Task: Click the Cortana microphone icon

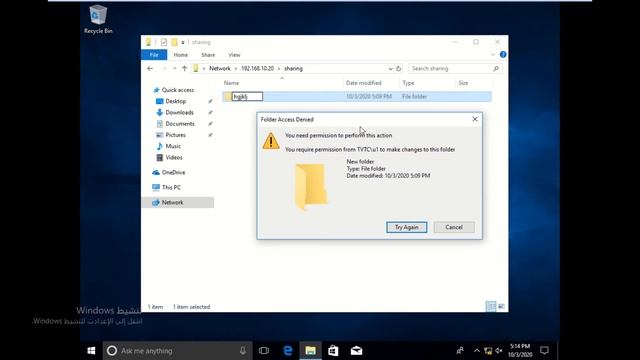Action: pyautogui.click(x=243, y=351)
